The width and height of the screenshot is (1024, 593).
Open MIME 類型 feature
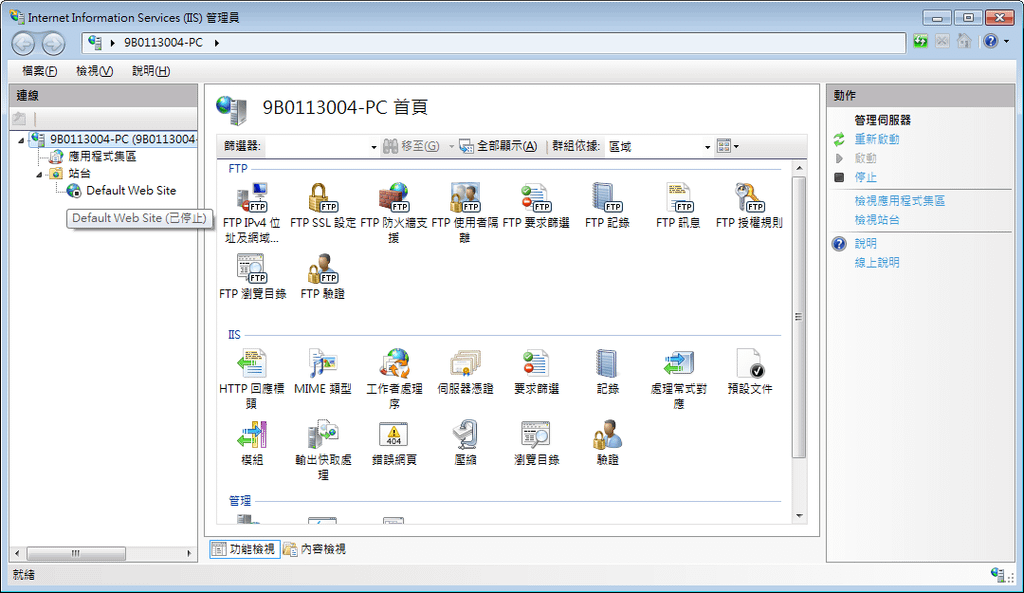coord(323,372)
